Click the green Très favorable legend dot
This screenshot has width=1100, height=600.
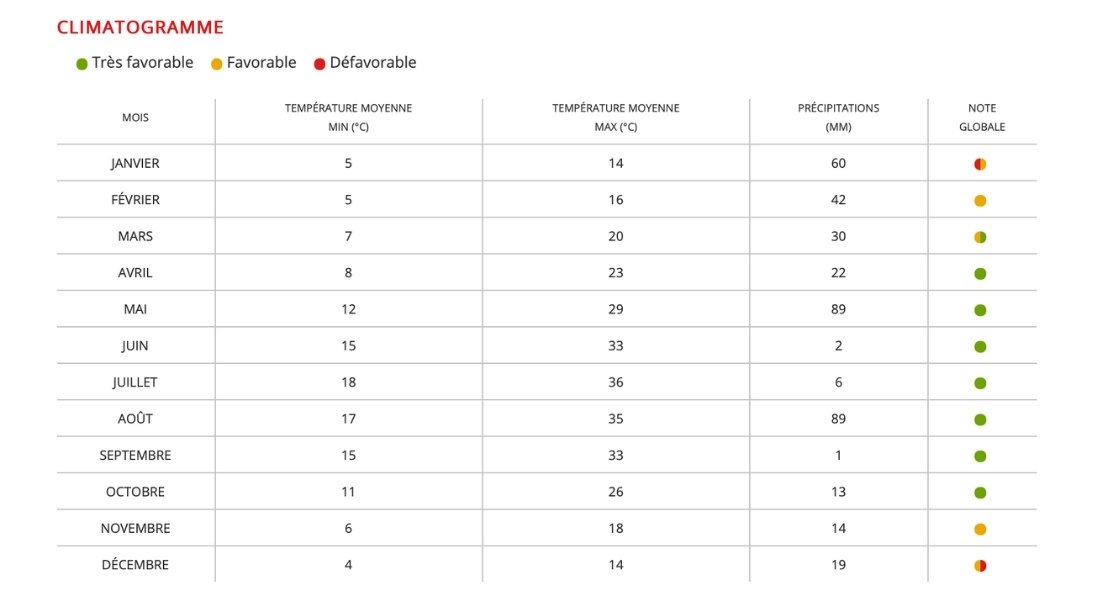pyautogui.click(x=82, y=64)
